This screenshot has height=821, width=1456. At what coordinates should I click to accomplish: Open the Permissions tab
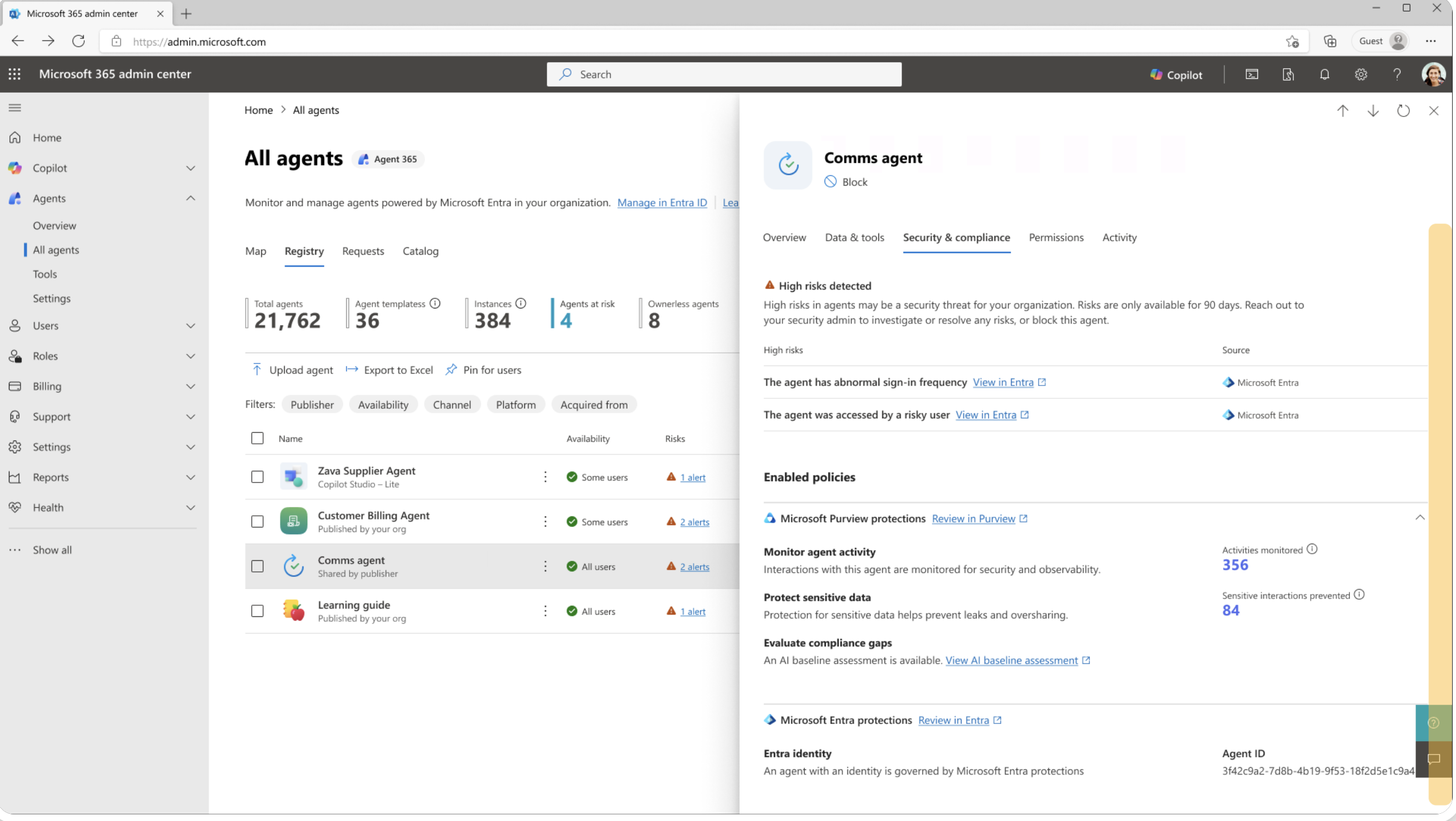(x=1056, y=238)
